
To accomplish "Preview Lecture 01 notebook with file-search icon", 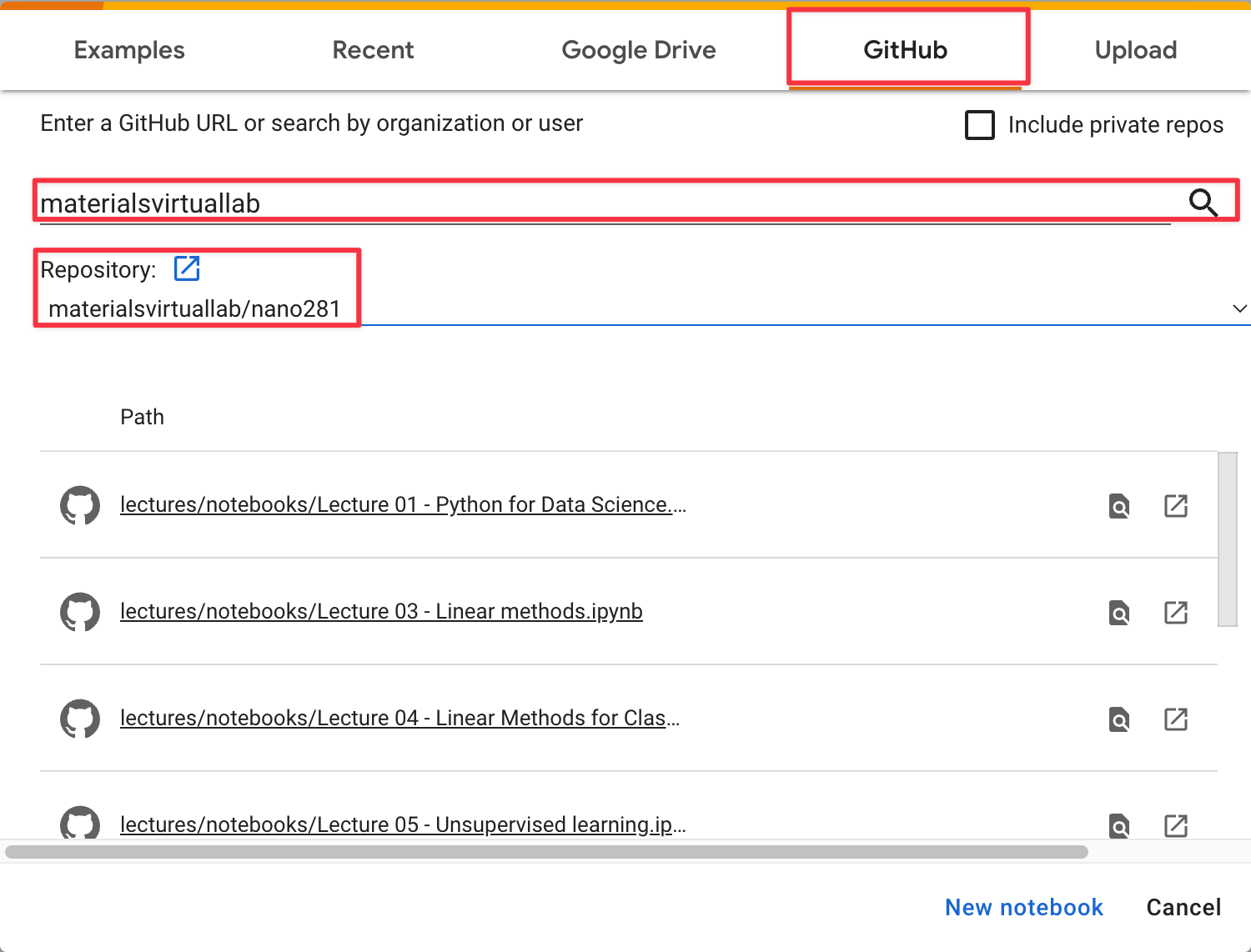I will [x=1119, y=506].
